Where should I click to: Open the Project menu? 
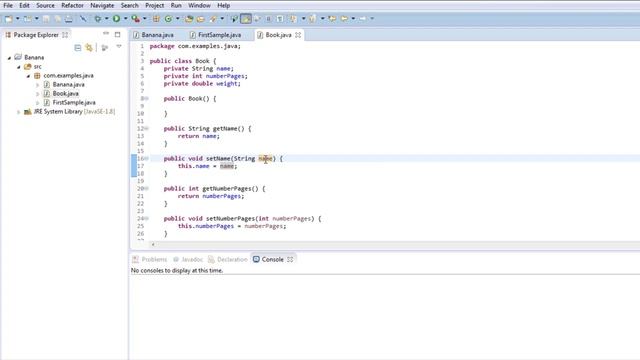pyautogui.click(x=155, y=5)
